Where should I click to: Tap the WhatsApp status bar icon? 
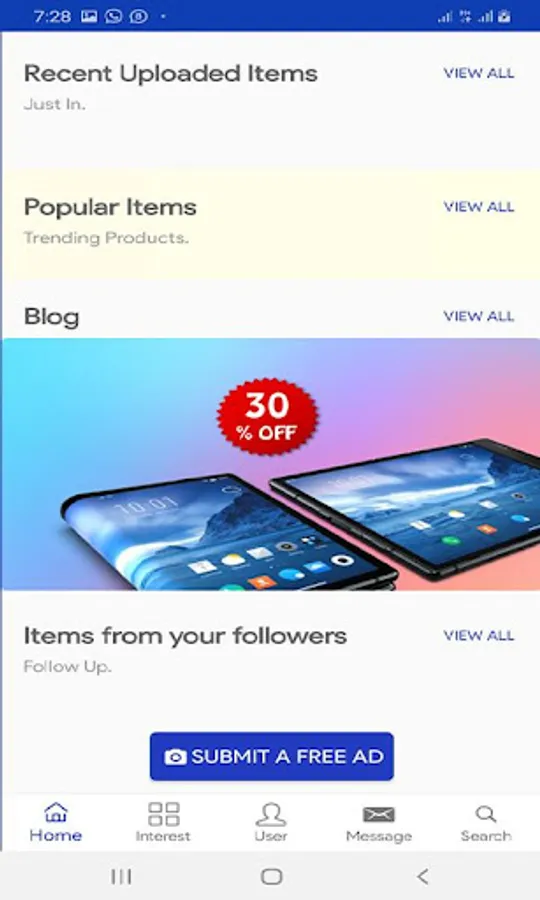click(113, 16)
